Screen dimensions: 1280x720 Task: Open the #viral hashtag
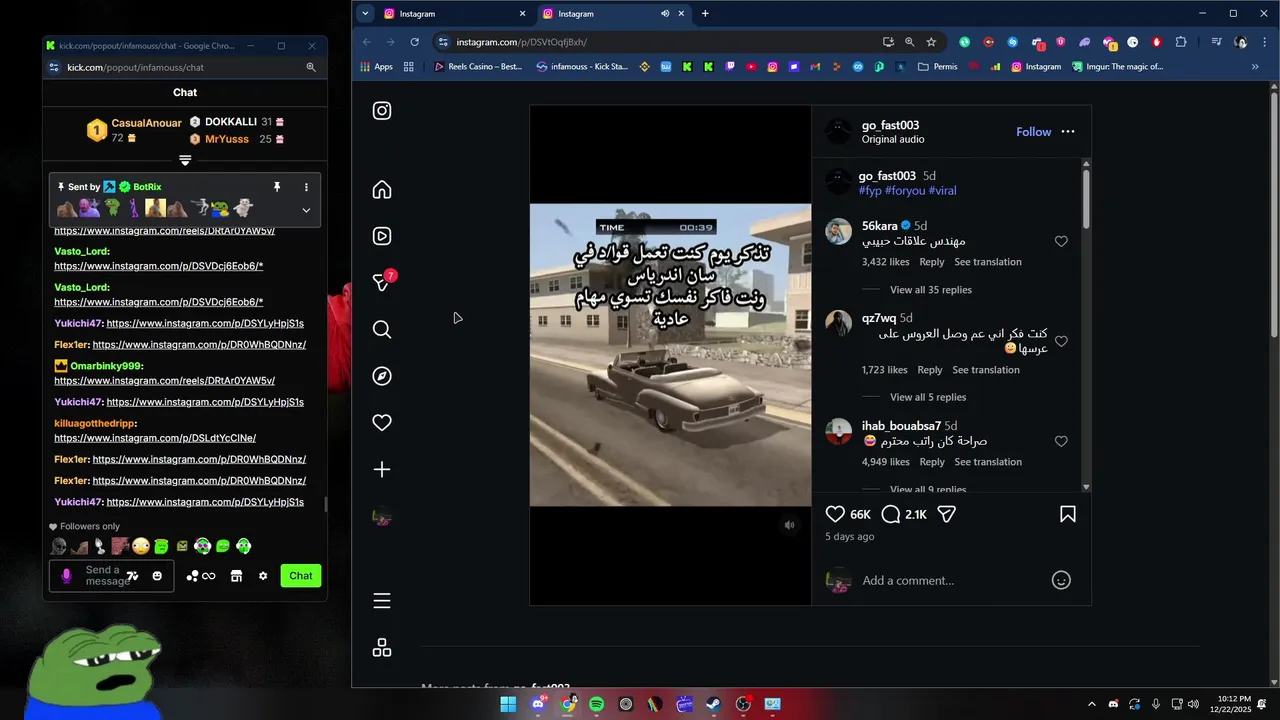point(942,190)
